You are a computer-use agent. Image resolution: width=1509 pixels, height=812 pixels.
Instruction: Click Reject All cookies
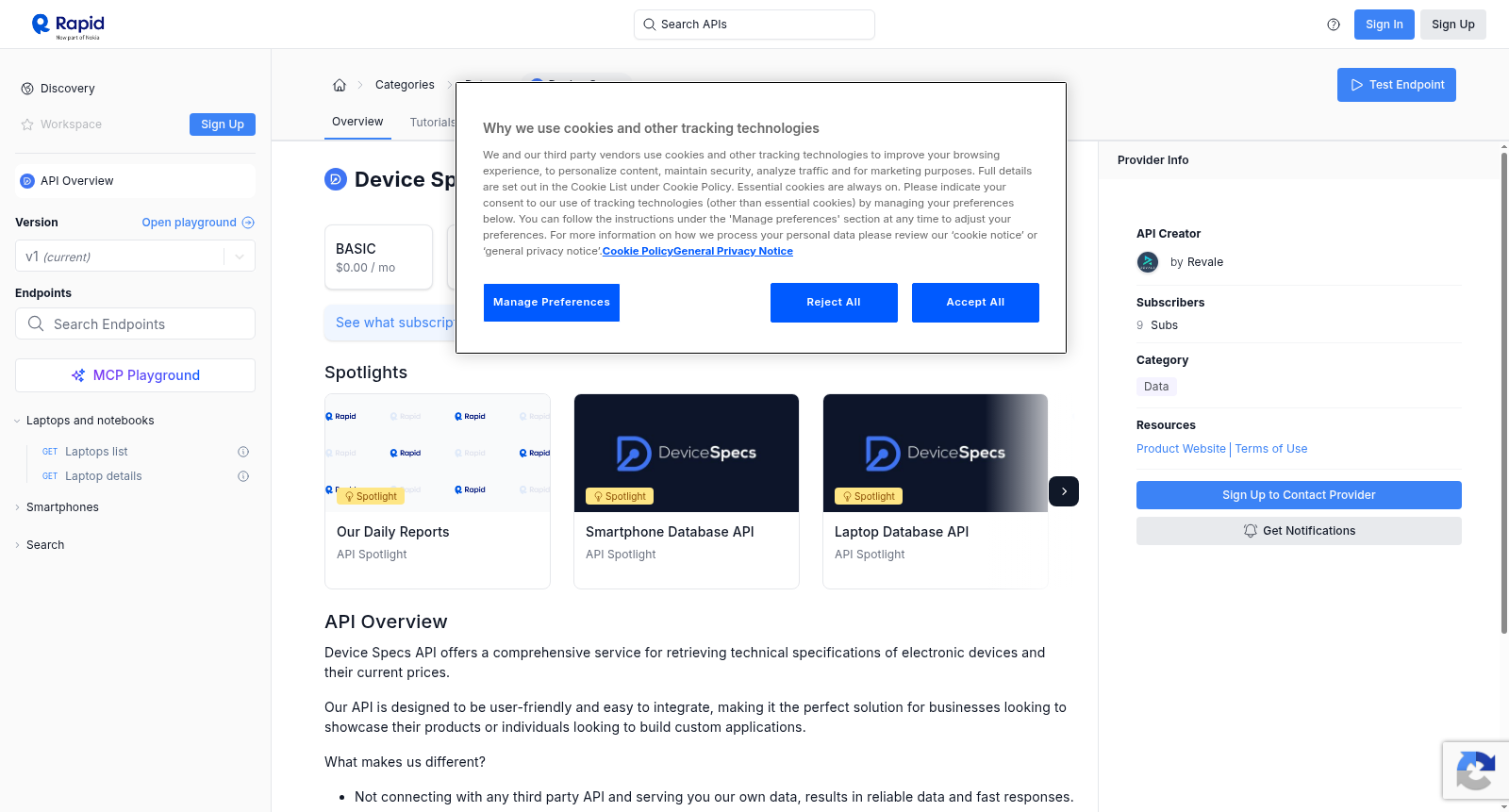click(x=834, y=303)
